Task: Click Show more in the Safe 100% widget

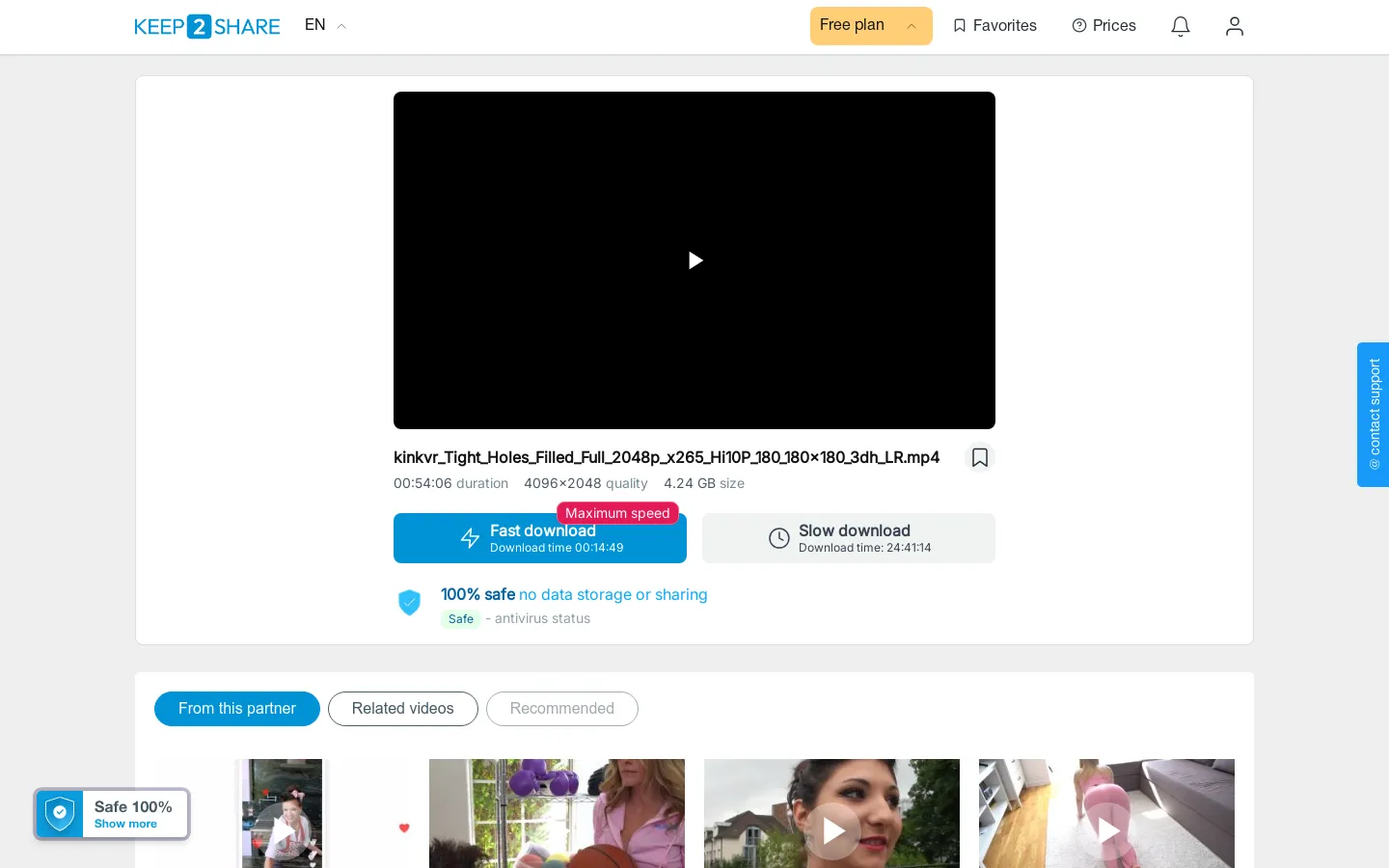Action: pyautogui.click(x=125, y=824)
